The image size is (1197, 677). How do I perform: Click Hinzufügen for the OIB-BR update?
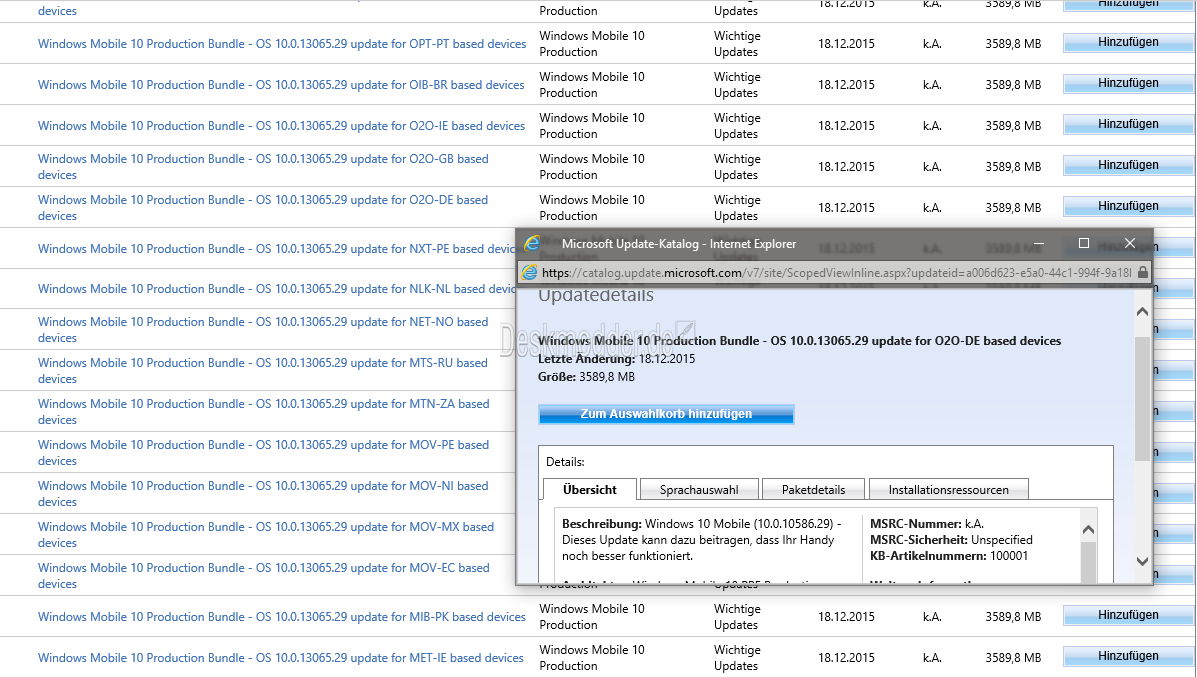[1128, 83]
